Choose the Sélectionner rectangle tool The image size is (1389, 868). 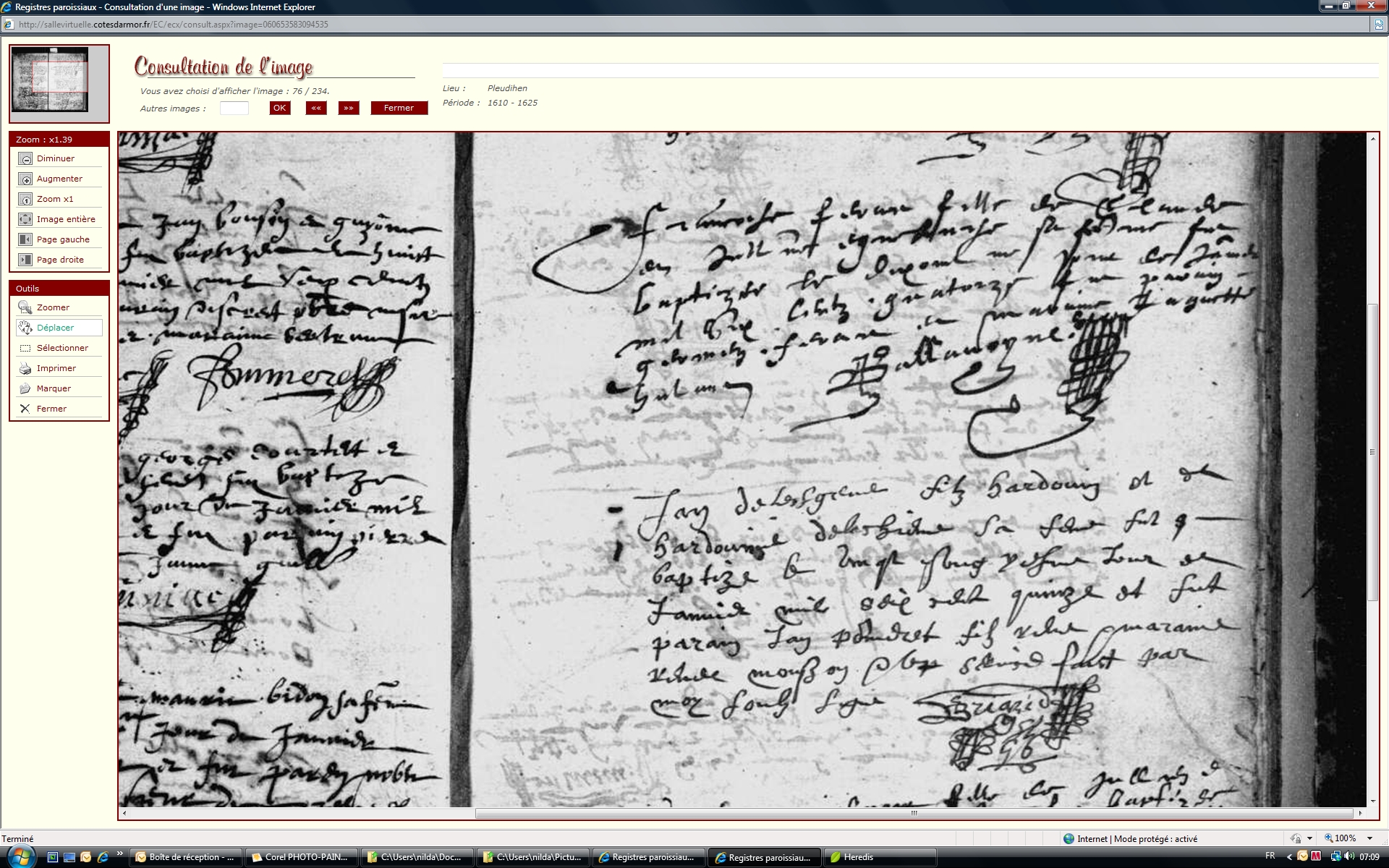coord(25,348)
